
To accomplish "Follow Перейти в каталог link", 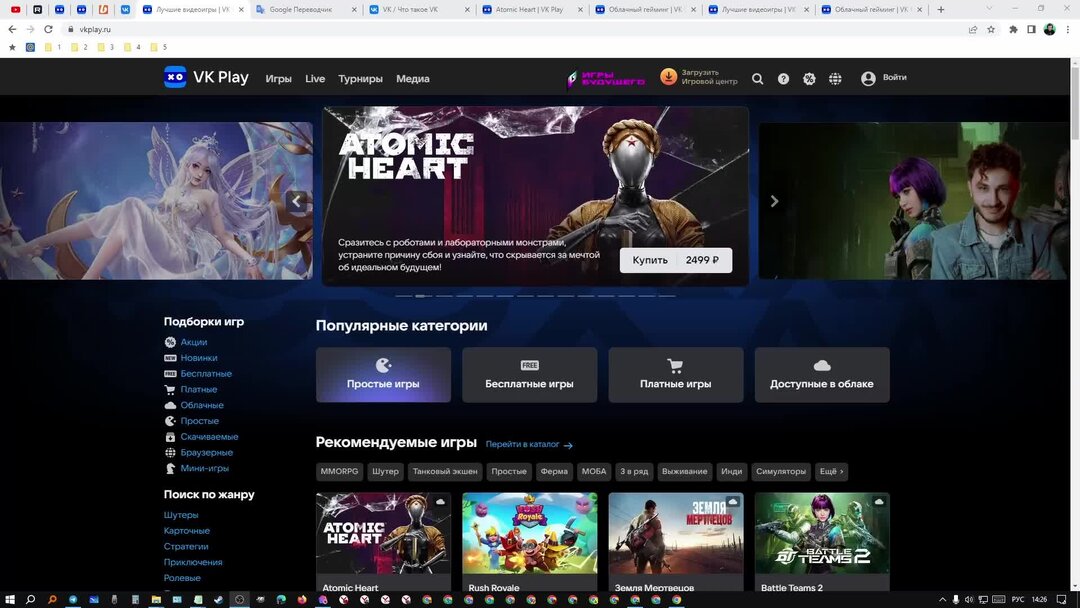I will pos(529,445).
